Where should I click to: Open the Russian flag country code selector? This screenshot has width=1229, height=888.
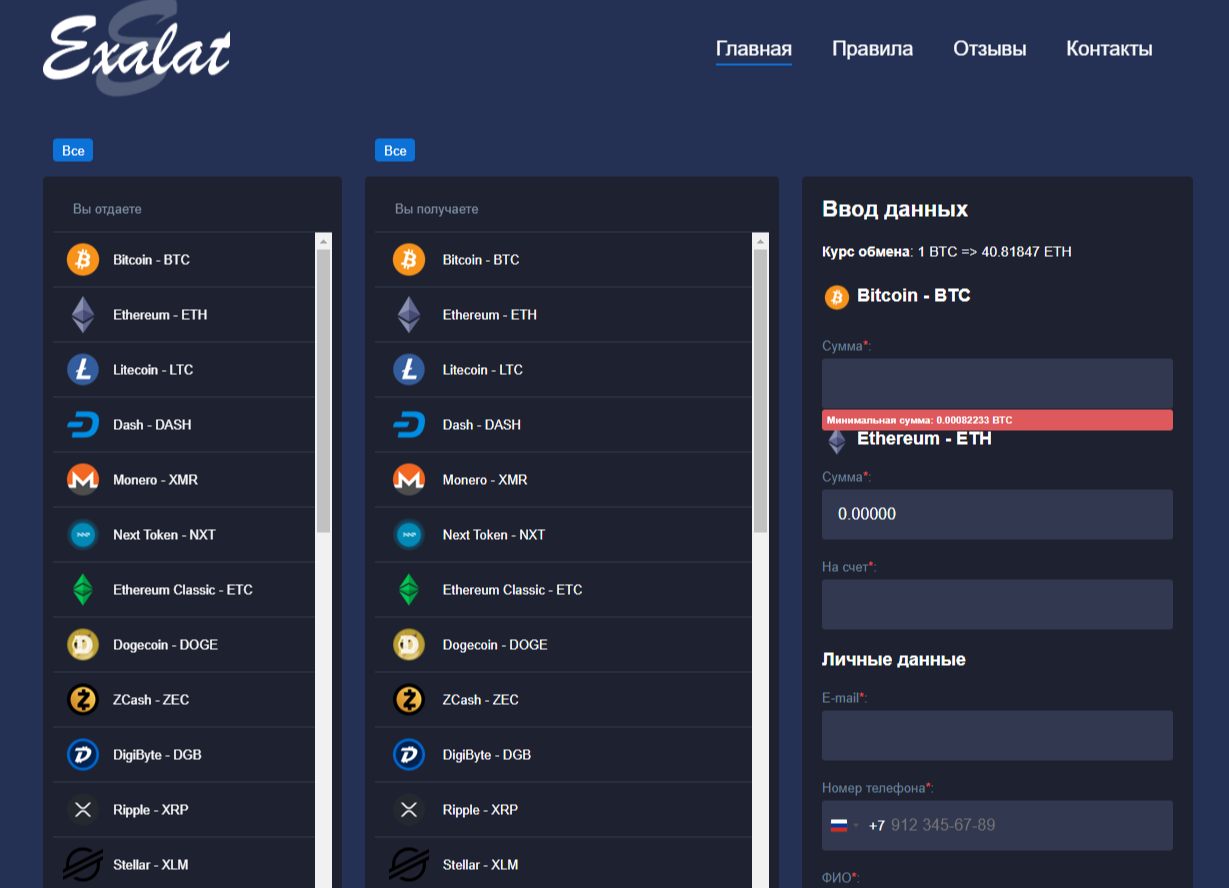[844, 825]
